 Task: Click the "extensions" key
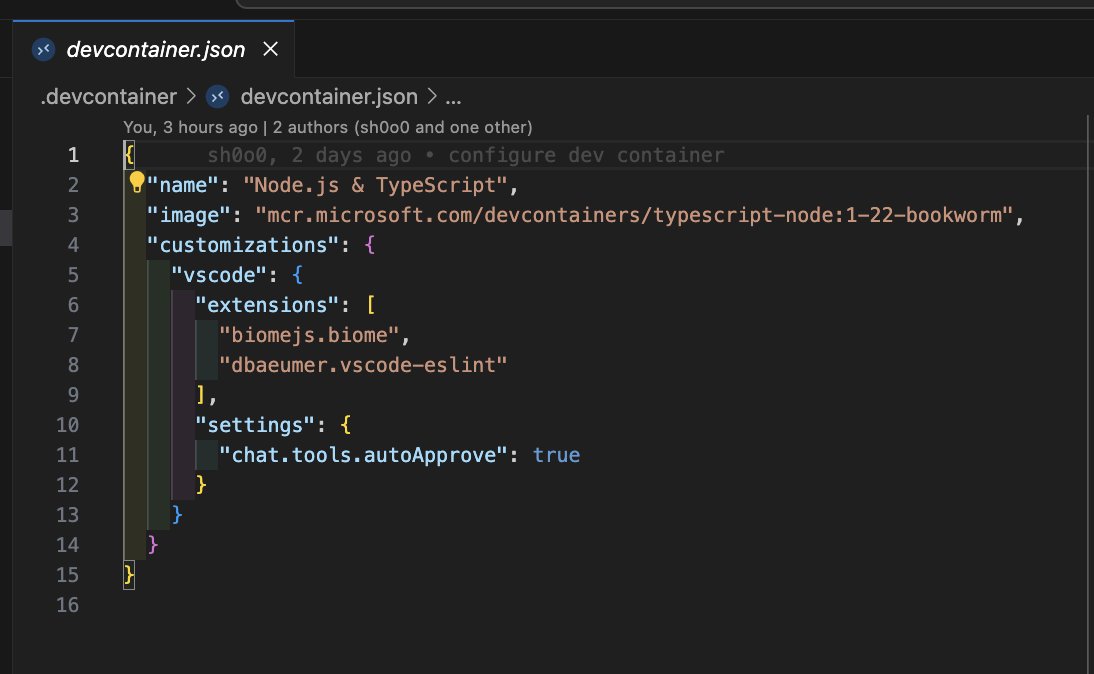267,305
